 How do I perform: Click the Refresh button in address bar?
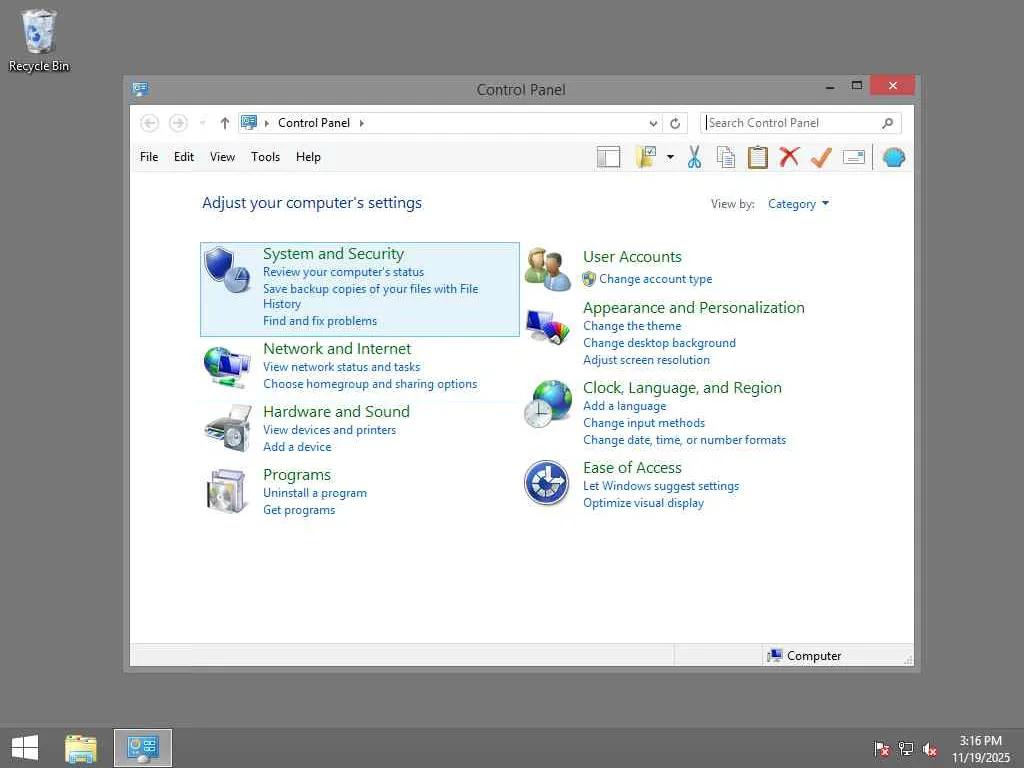tap(675, 123)
